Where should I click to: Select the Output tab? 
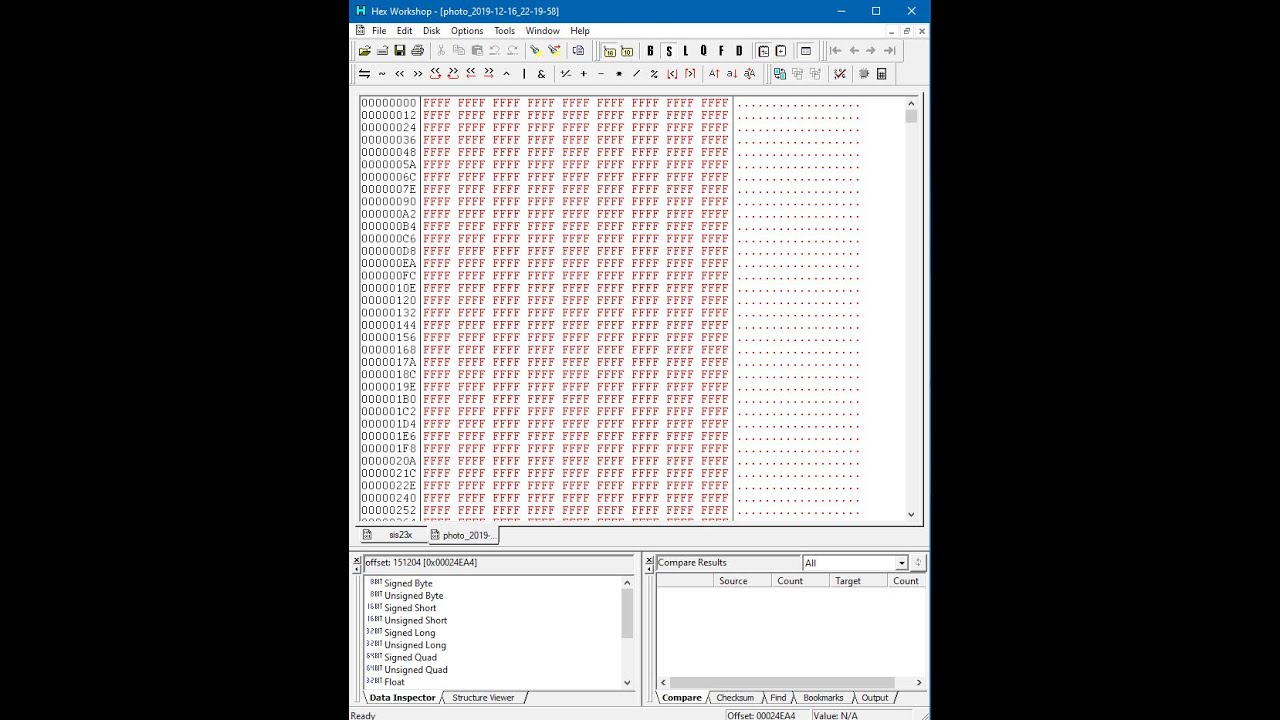pos(875,698)
